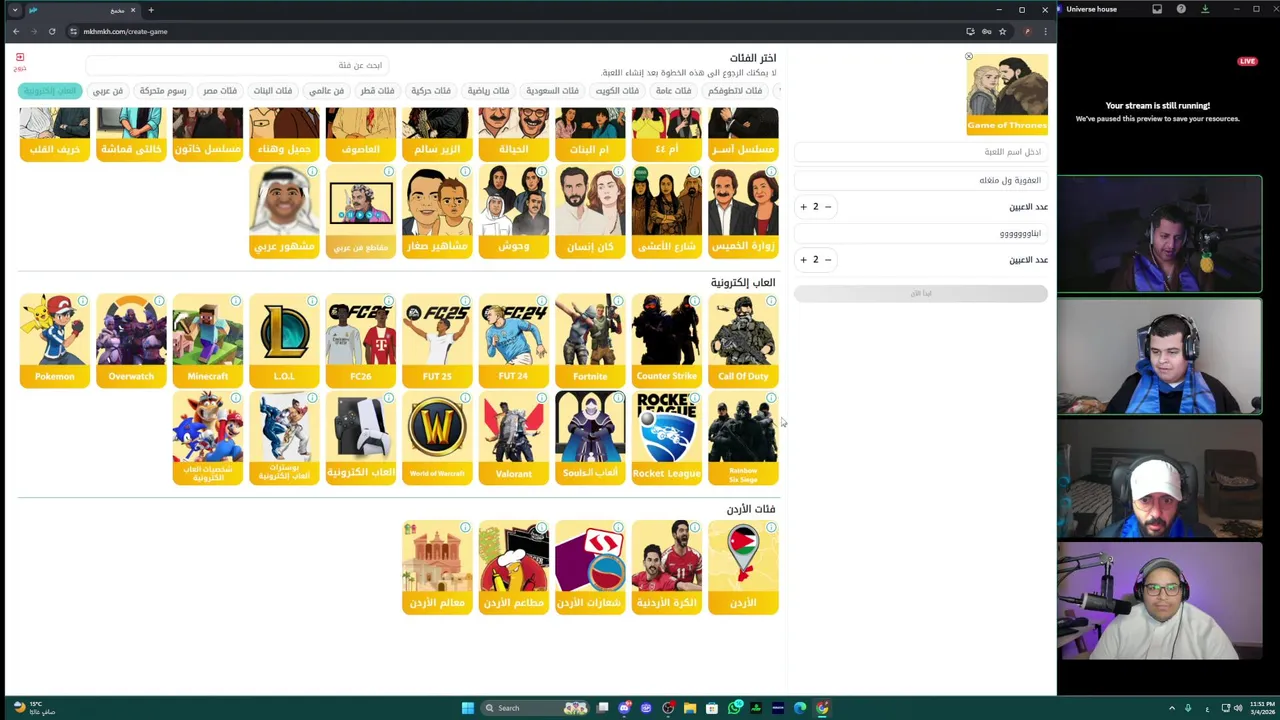Select the FUT 25 category card
Screen dimensions: 1280x720
coord(437,340)
